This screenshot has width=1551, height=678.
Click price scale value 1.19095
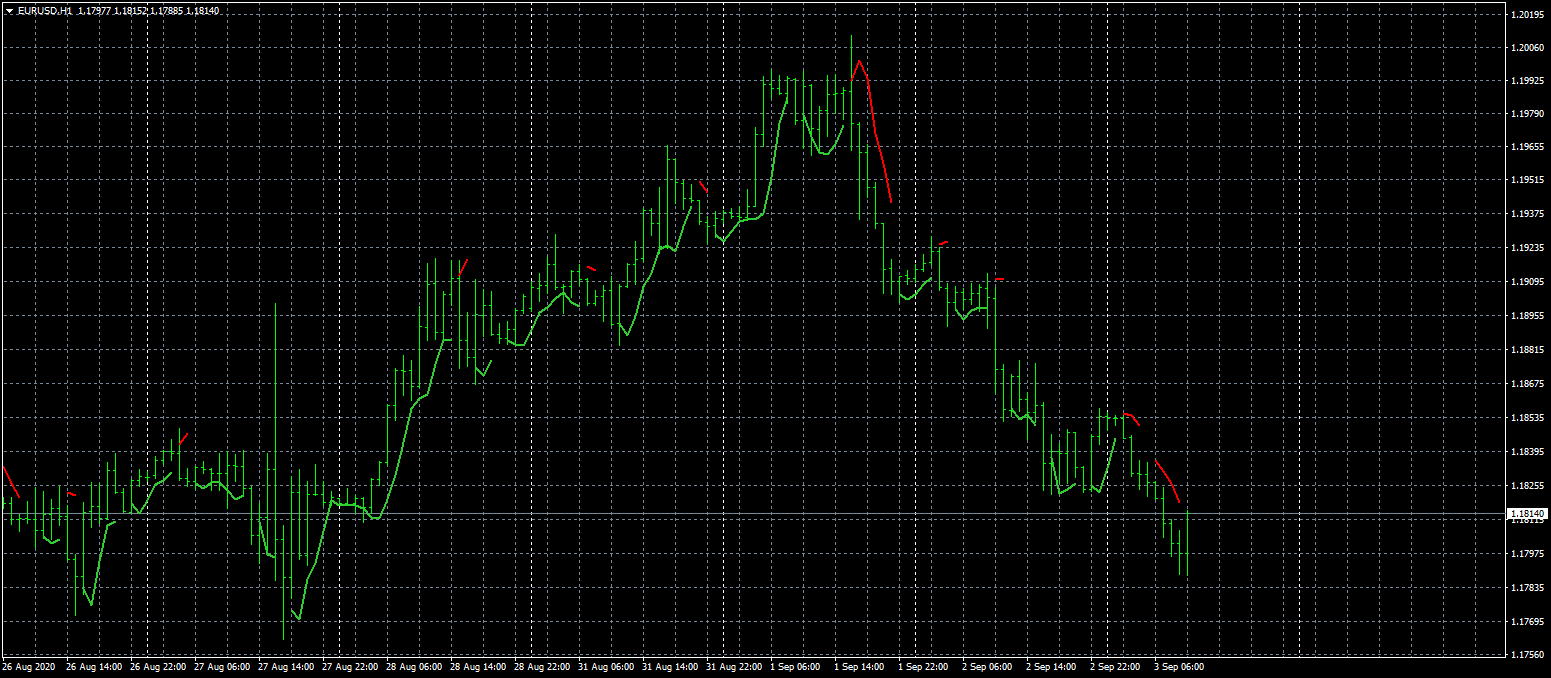[1530, 284]
